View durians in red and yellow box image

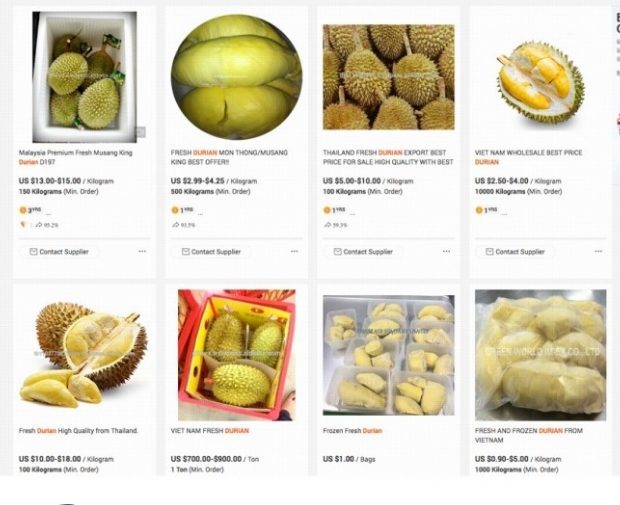pos(236,355)
